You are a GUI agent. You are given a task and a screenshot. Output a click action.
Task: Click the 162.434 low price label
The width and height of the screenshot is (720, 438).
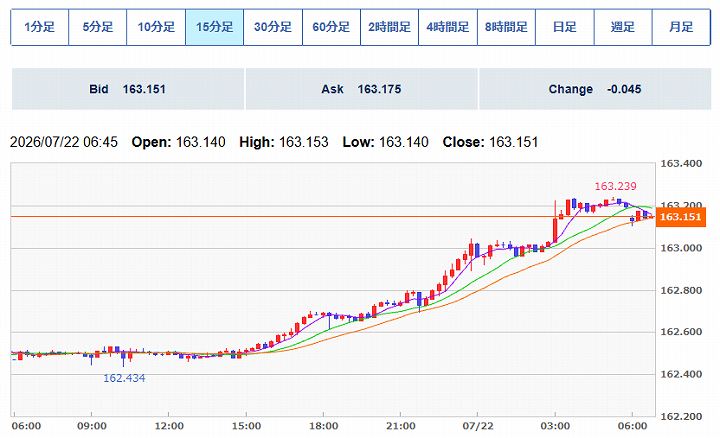pyautogui.click(x=124, y=378)
